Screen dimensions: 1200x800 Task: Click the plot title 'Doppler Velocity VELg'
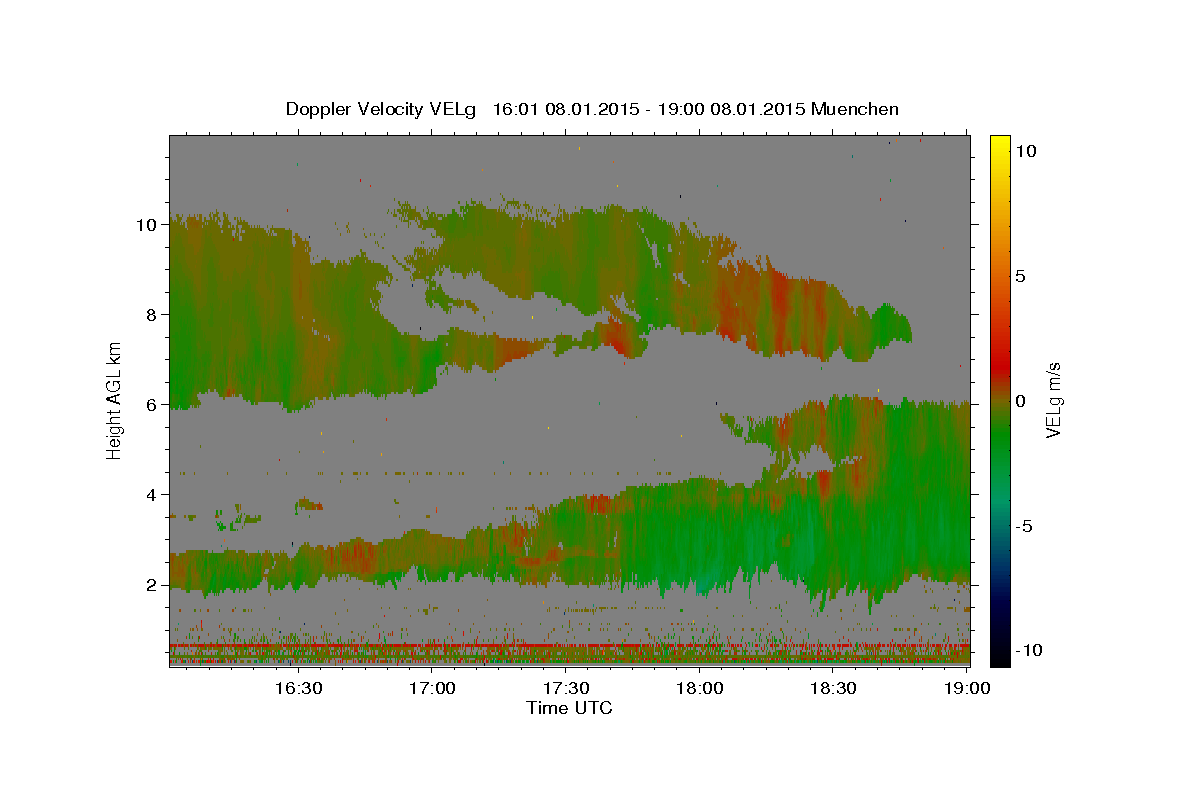click(x=383, y=109)
